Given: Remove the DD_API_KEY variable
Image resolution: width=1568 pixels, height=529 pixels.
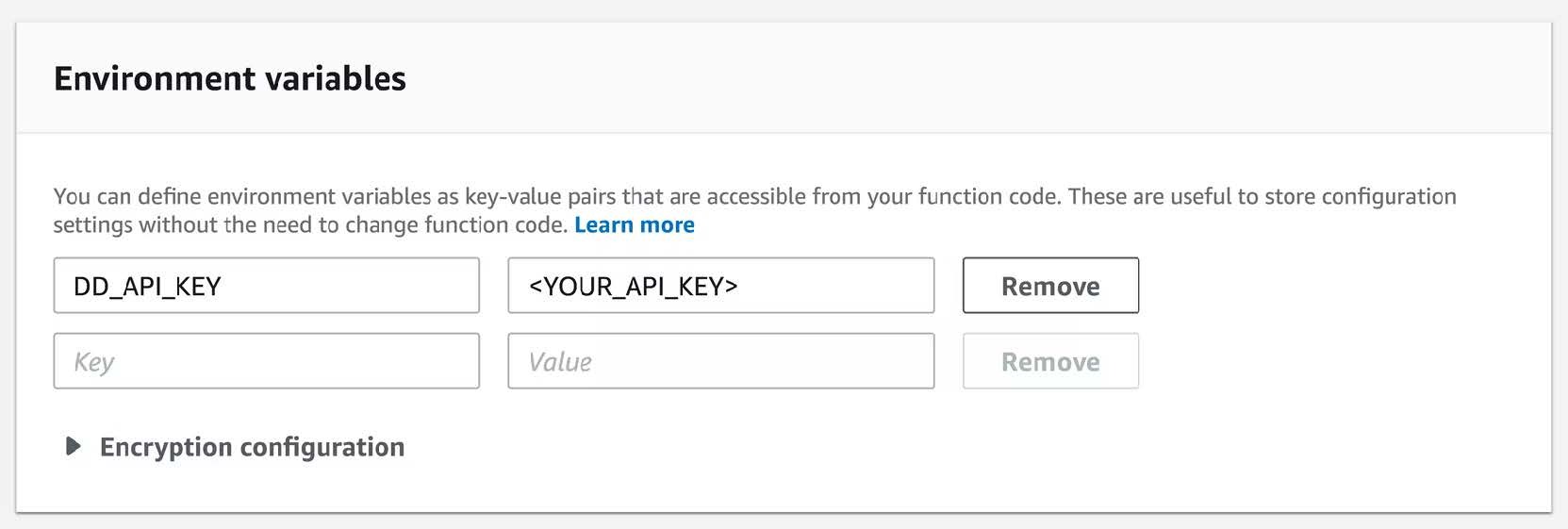Looking at the screenshot, I should coord(1049,286).
